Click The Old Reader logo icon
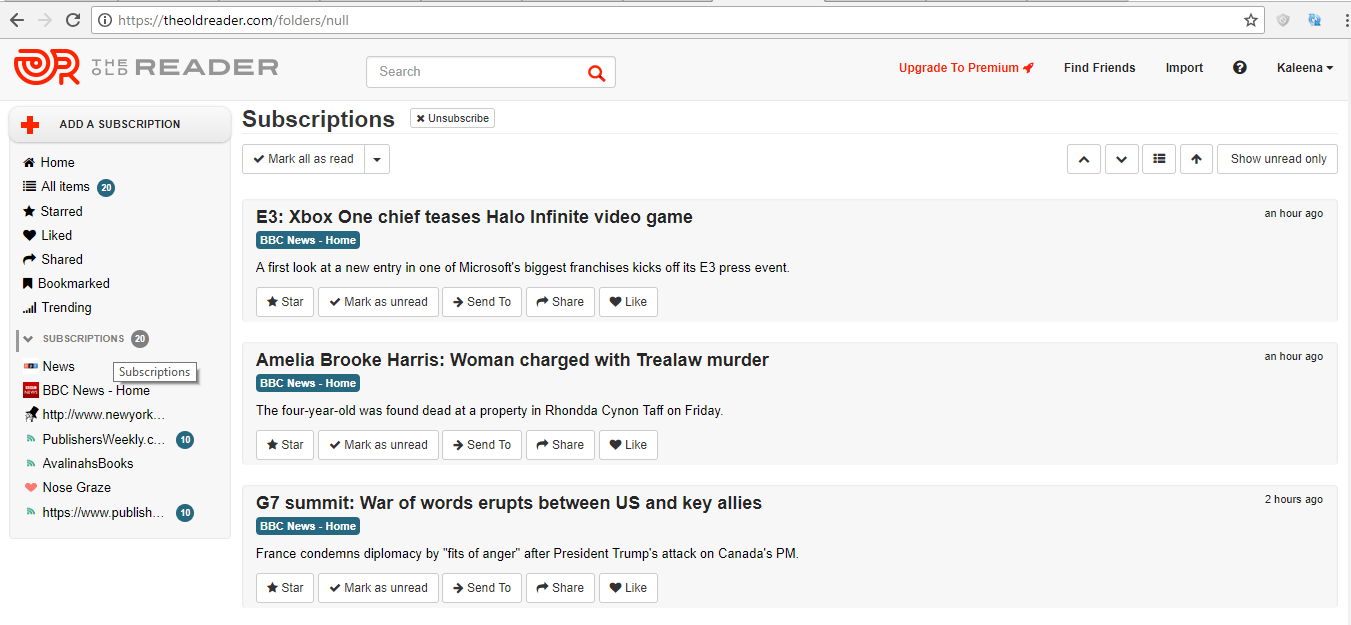Viewport: 1351px width, 625px height. (46, 67)
